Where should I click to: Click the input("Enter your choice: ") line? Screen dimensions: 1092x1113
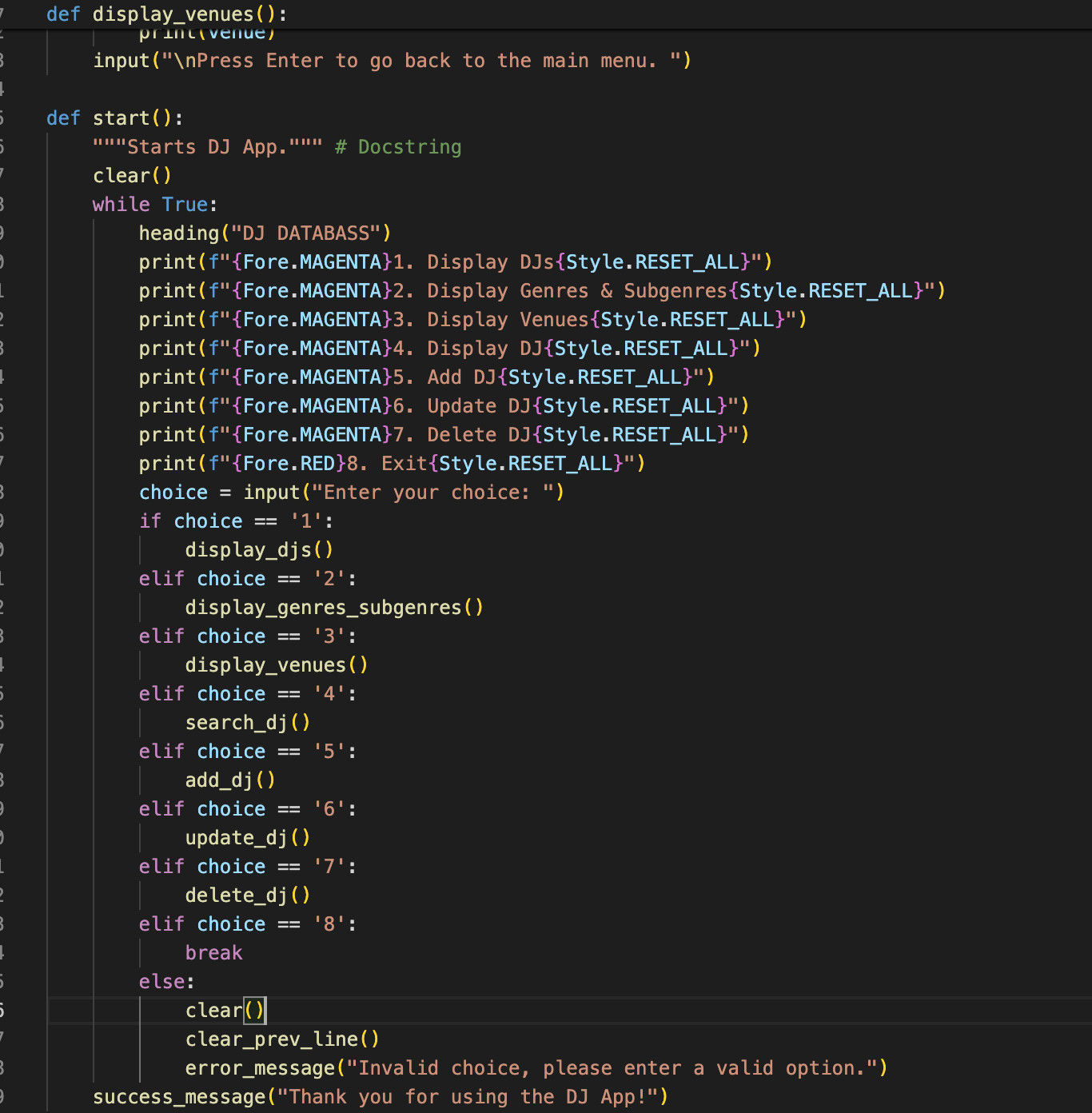[x=352, y=493]
